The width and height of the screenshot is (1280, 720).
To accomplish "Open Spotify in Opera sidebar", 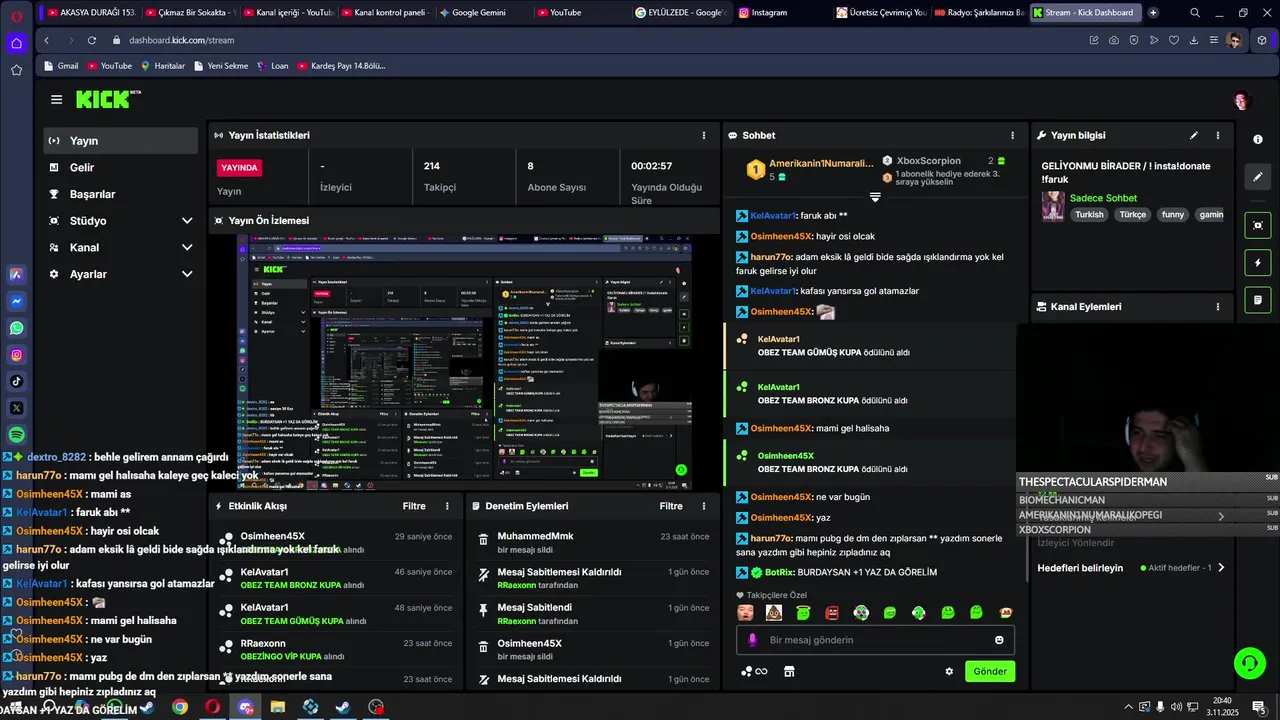I will tap(16, 435).
